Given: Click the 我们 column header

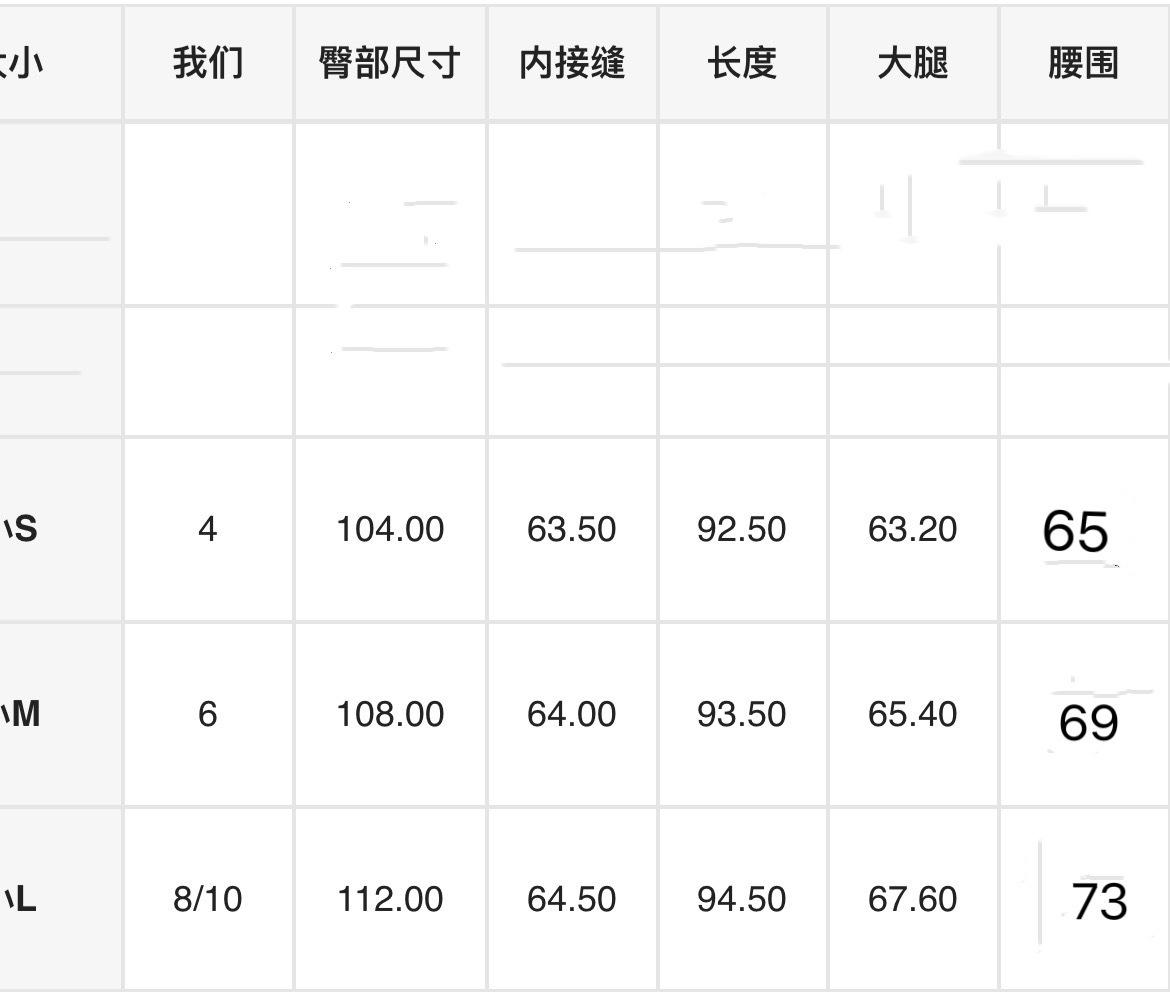Looking at the screenshot, I should [208, 64].
